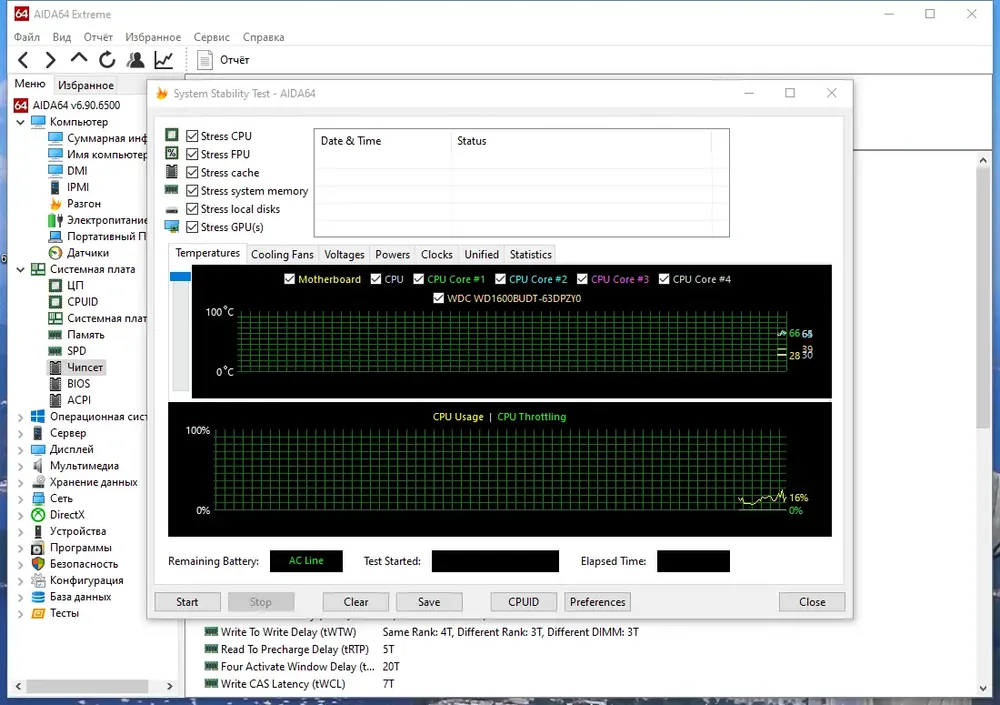Open Preferences button in stability test
Screen dimensions: 1000x705
tap(598, 602)
